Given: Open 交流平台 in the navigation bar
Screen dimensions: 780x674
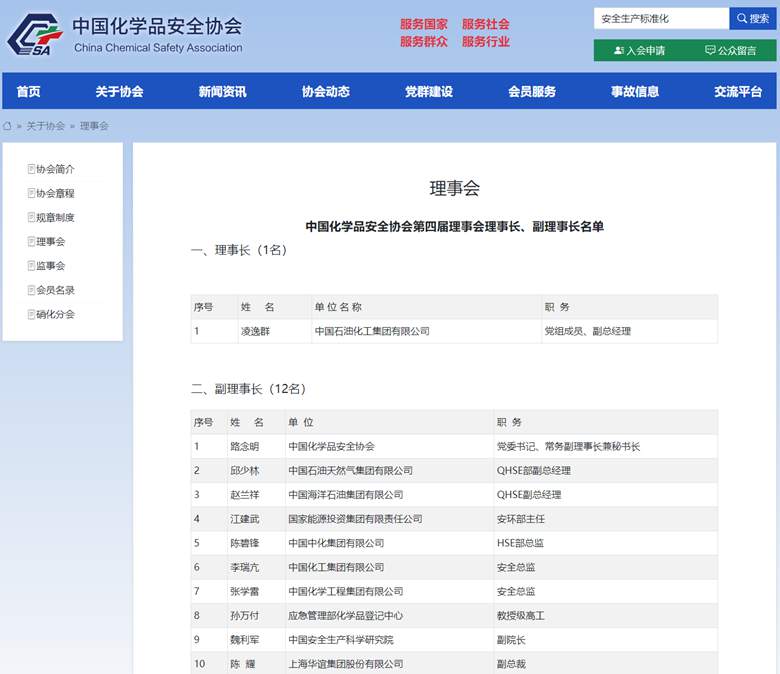Looking at the screenshot, I should pos(738,92).
